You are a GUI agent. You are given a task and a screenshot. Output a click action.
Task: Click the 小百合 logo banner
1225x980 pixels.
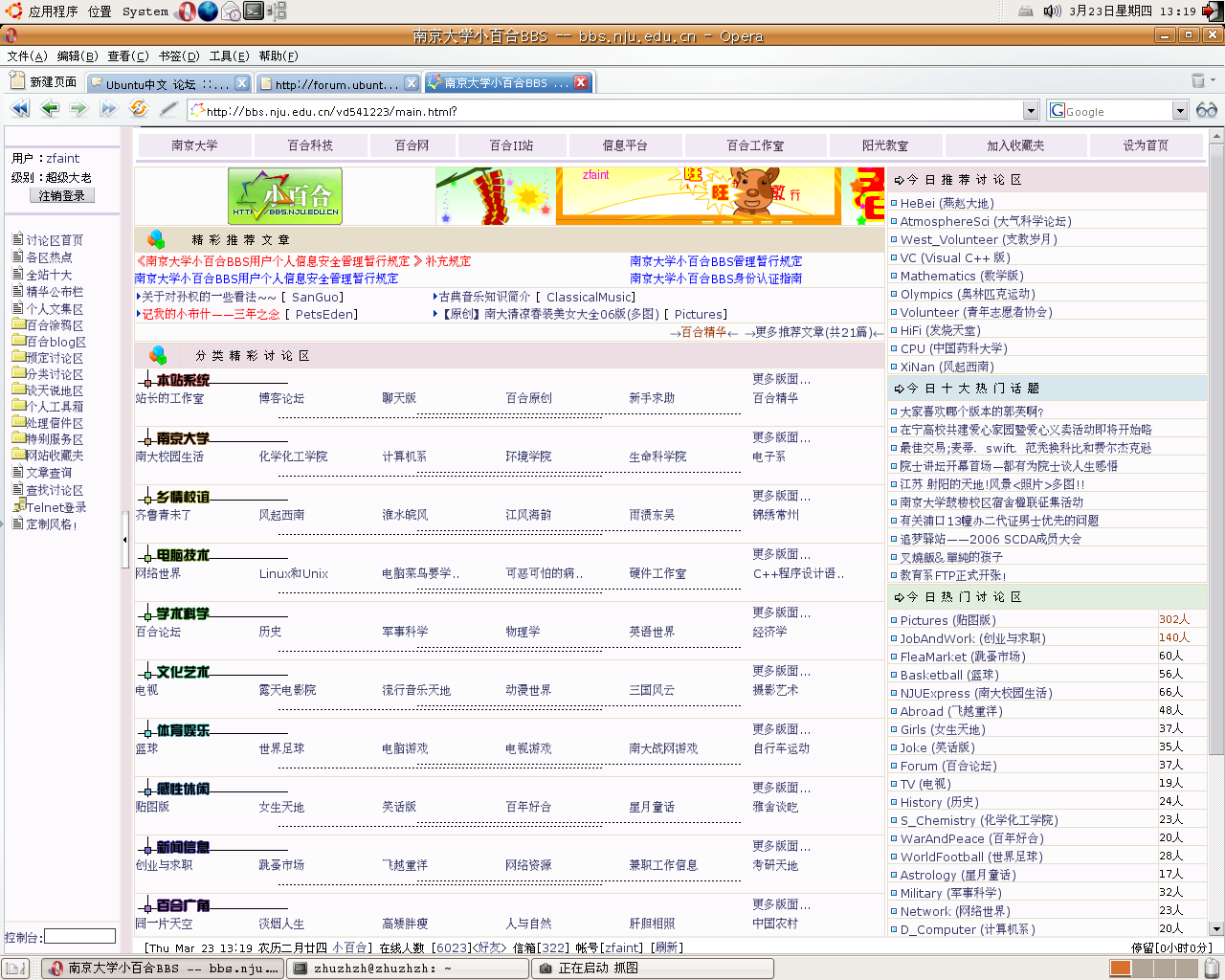(x=285, y=196)
